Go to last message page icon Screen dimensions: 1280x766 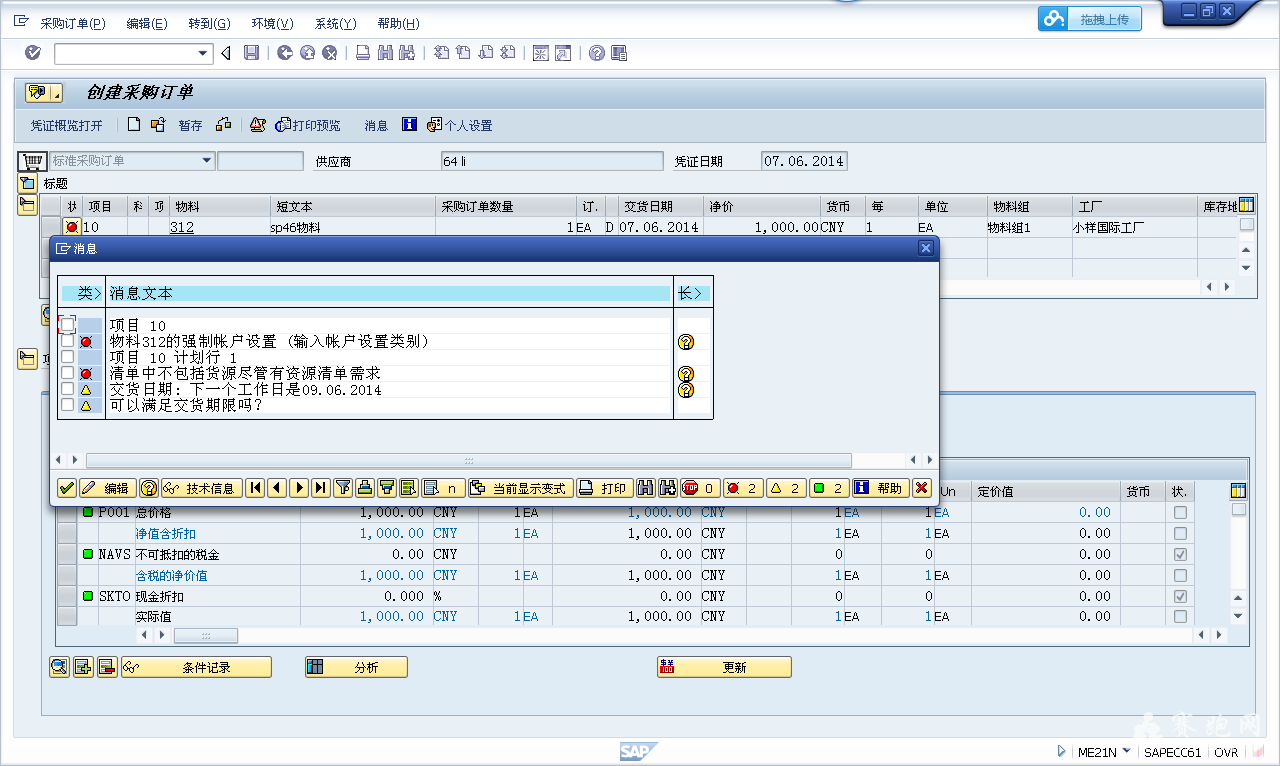coord(320,488)
